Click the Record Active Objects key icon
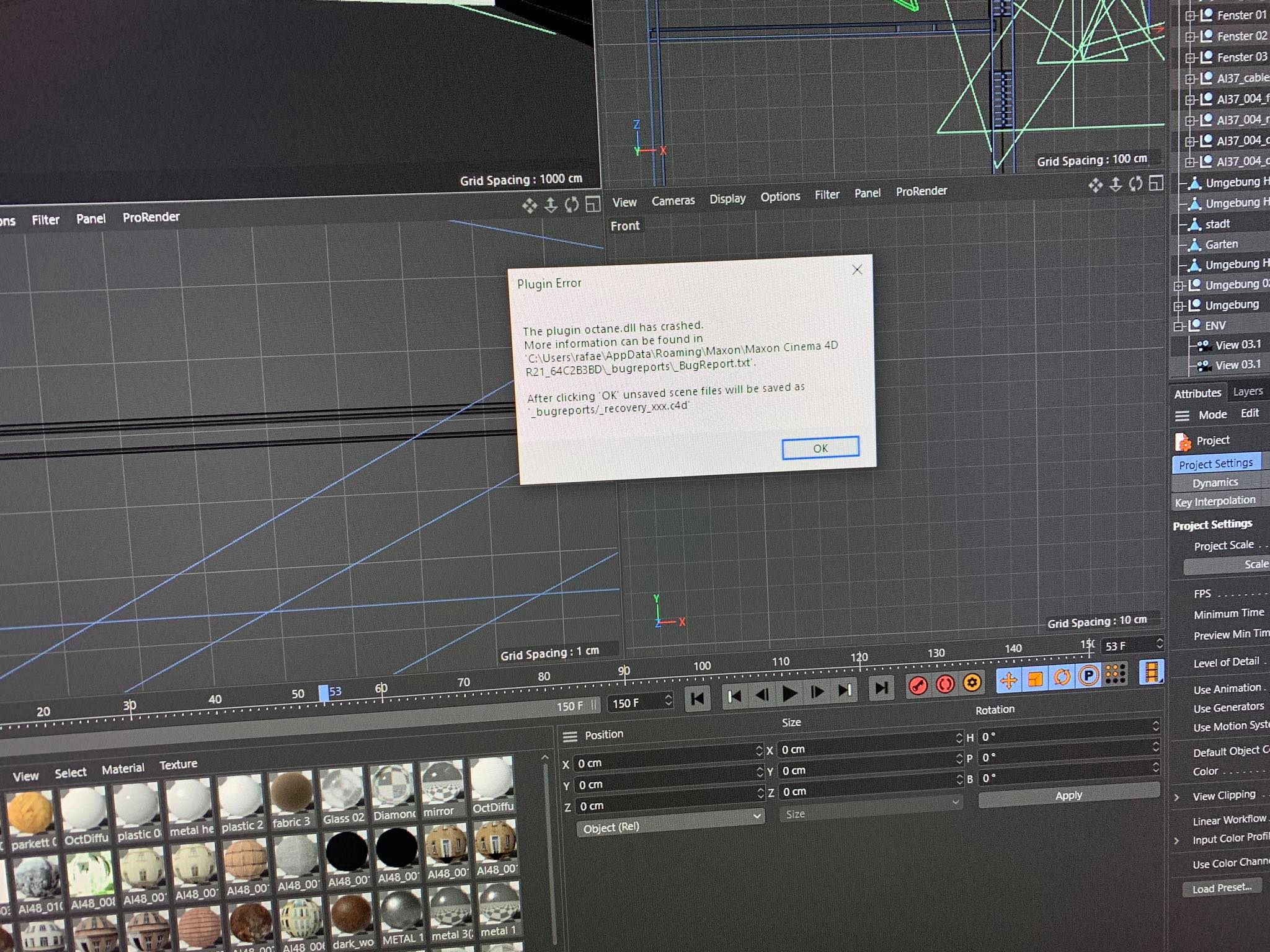This screenshot has height=952, width=1270. click(918, 685)
